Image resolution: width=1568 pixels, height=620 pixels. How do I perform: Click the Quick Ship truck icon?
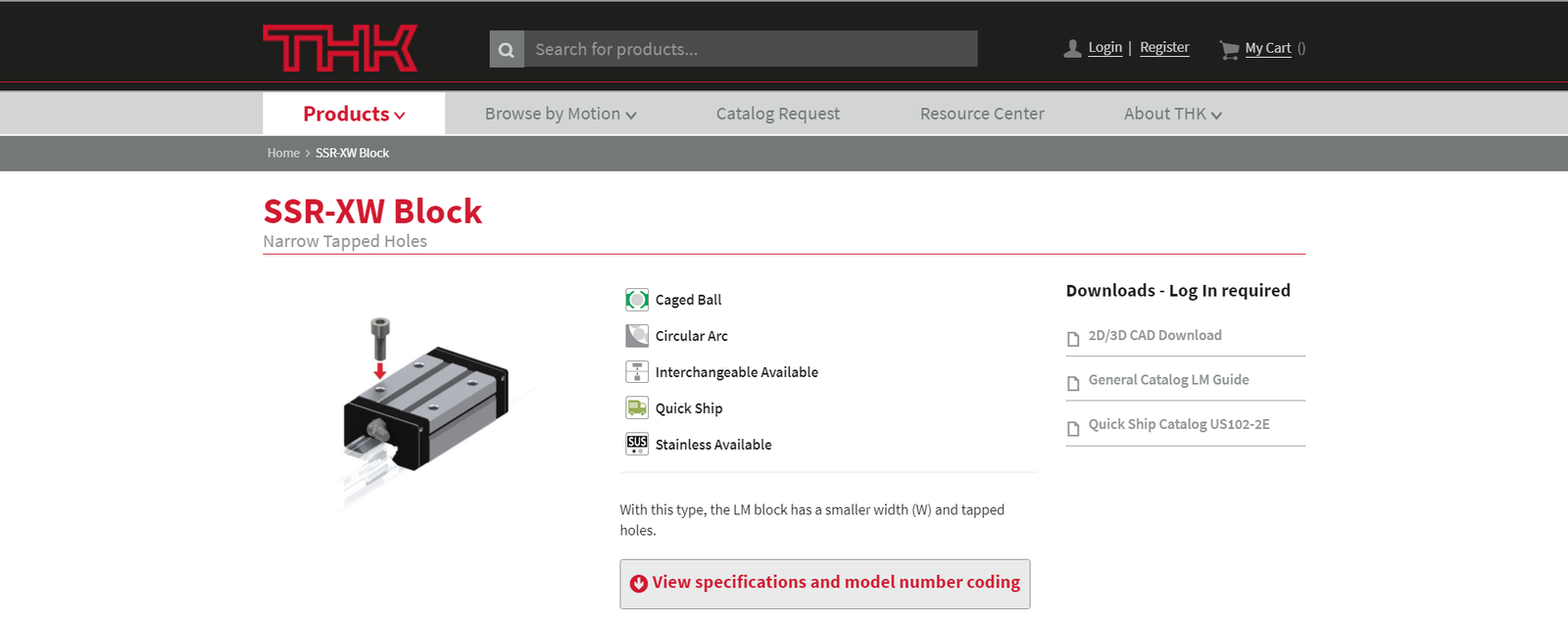[637, 407]
